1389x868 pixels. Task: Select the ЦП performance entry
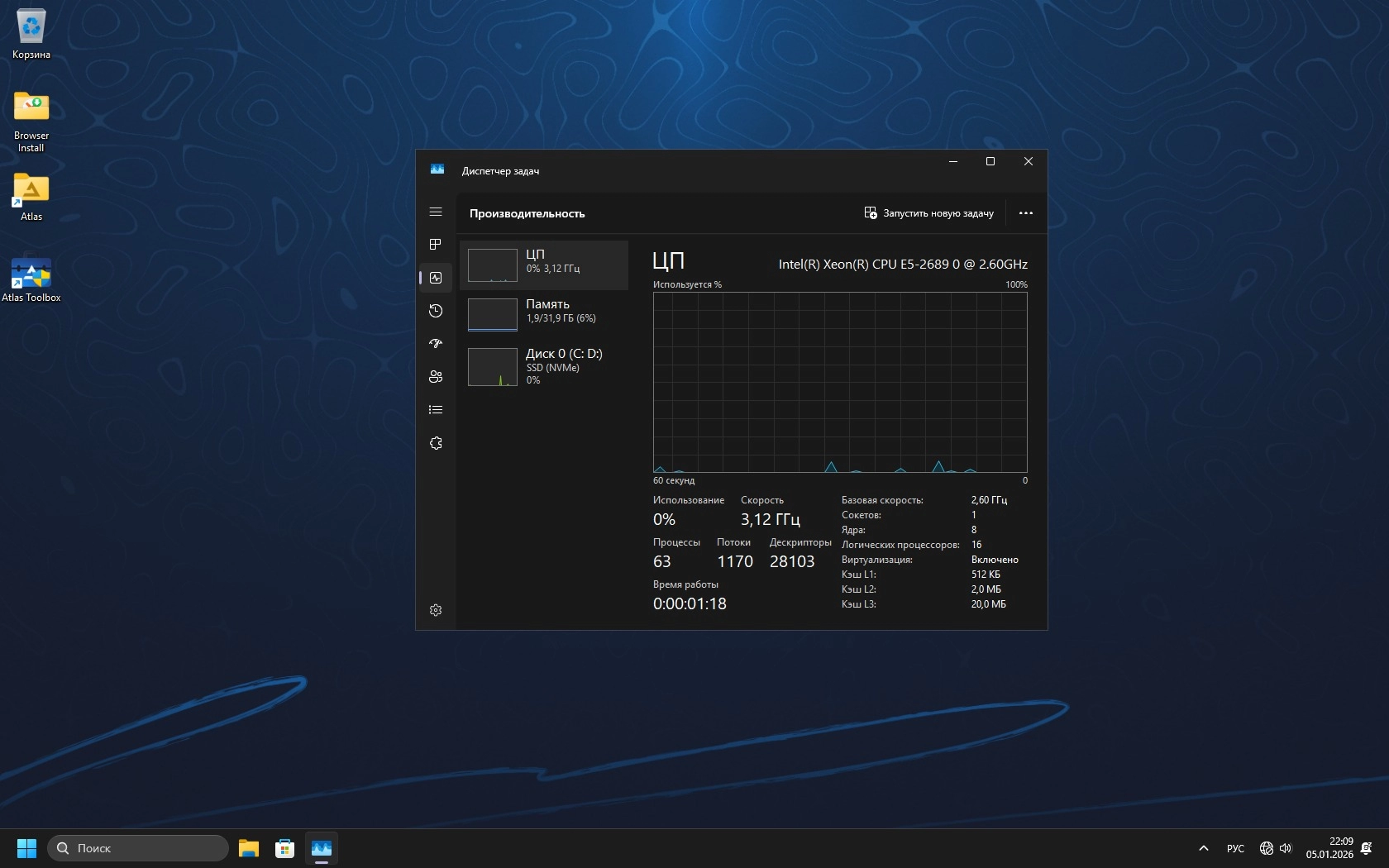[x=544, y=265]
